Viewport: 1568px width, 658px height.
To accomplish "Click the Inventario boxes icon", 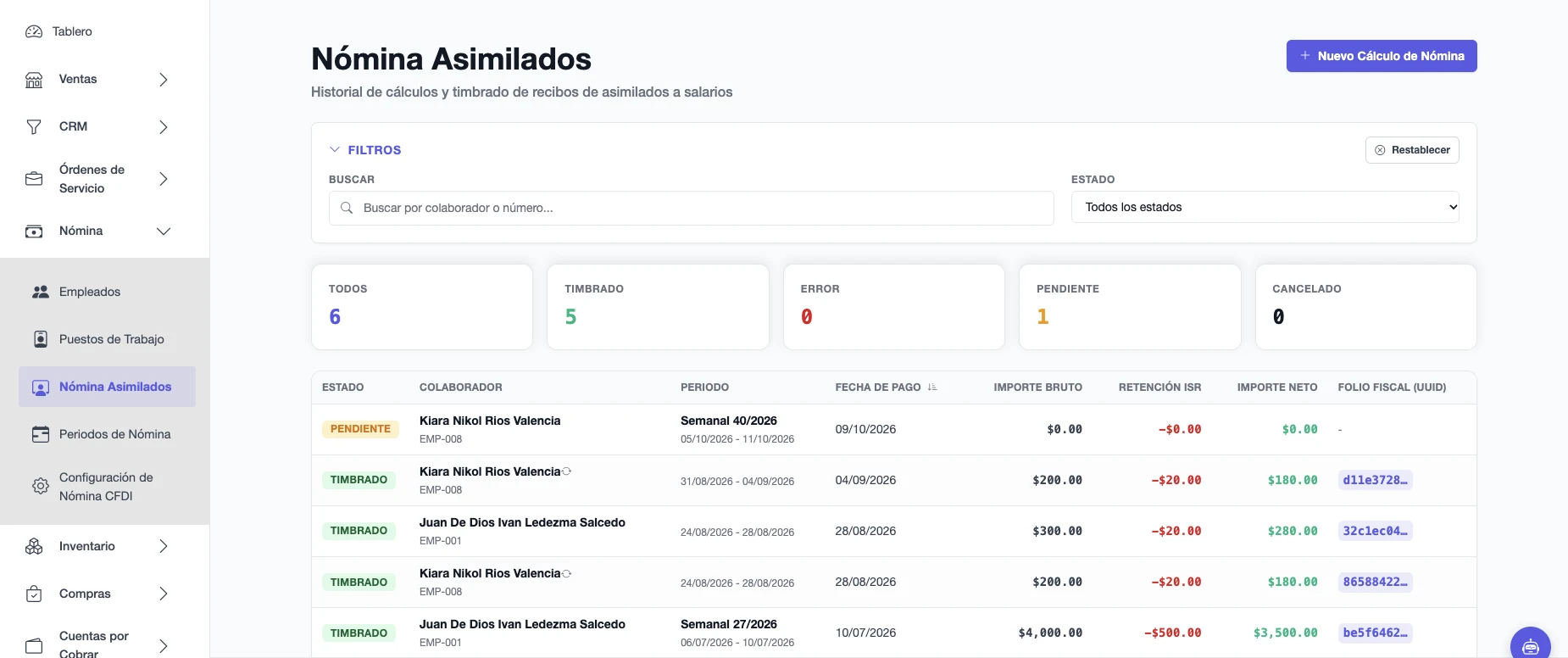I will coord(34,546).
